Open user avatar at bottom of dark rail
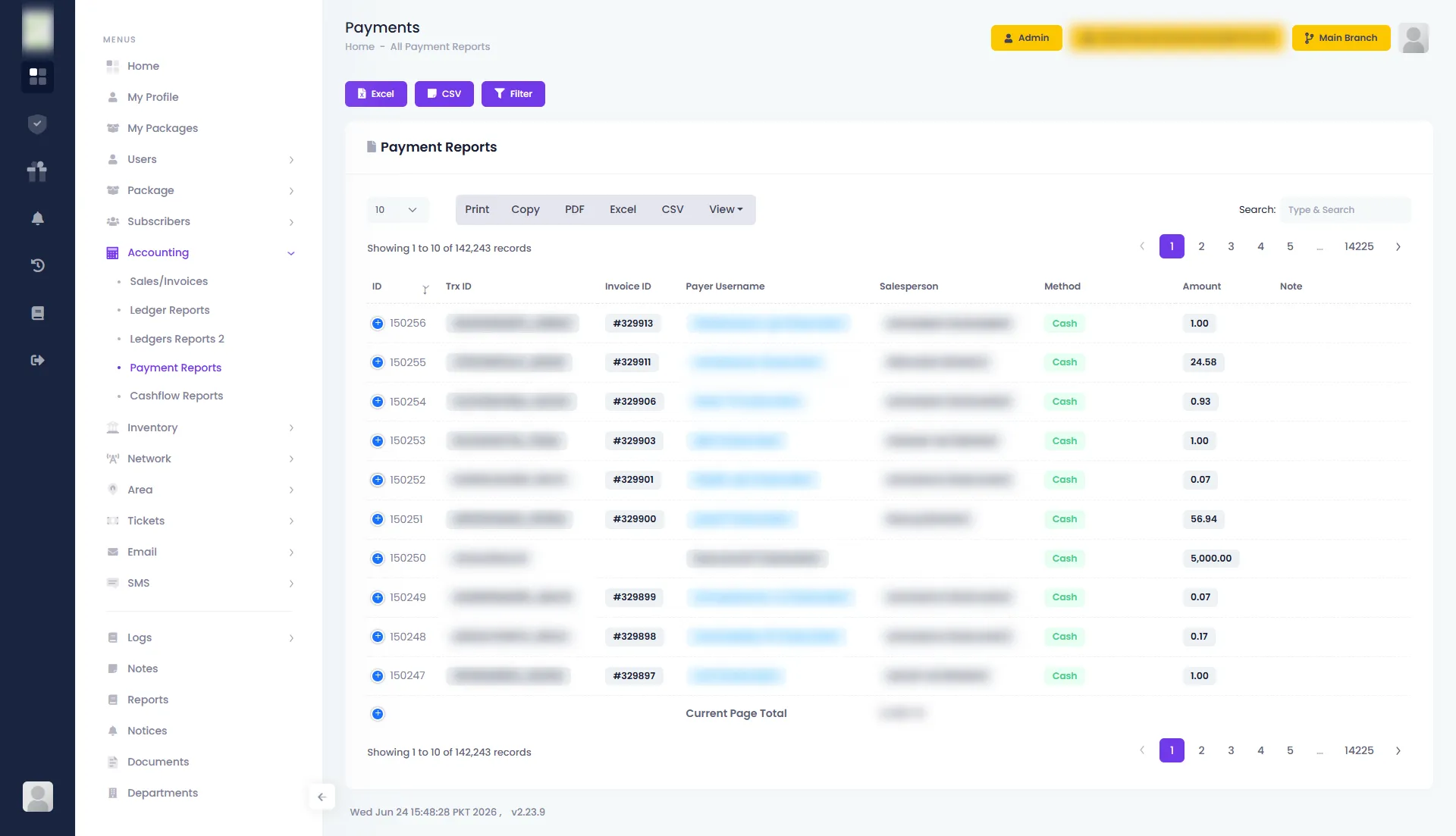 [x=37, y=797]
